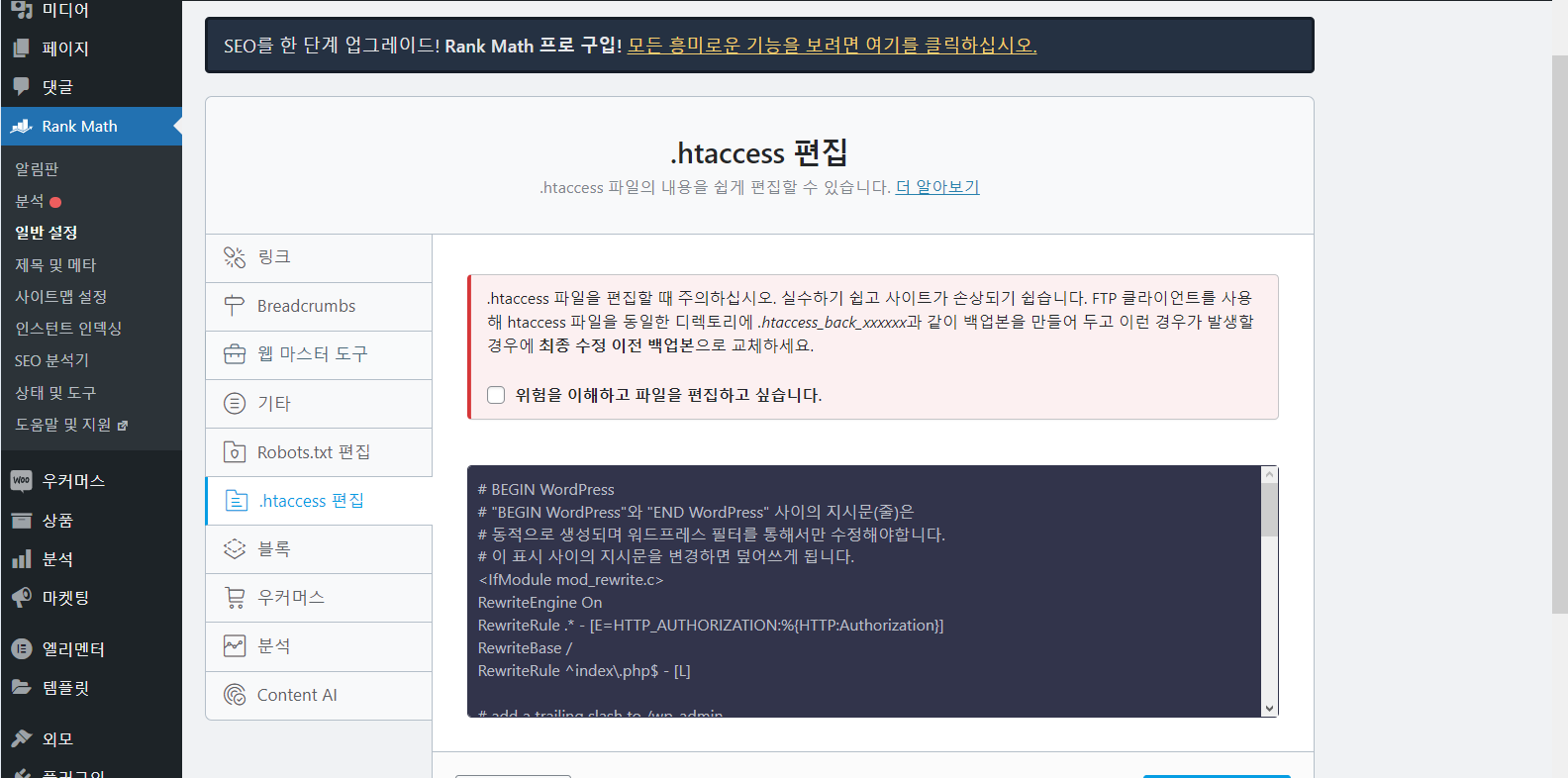Click the 미디어 media icon in sidebar
Screen dimensions: 1568x778
point(22,10)
